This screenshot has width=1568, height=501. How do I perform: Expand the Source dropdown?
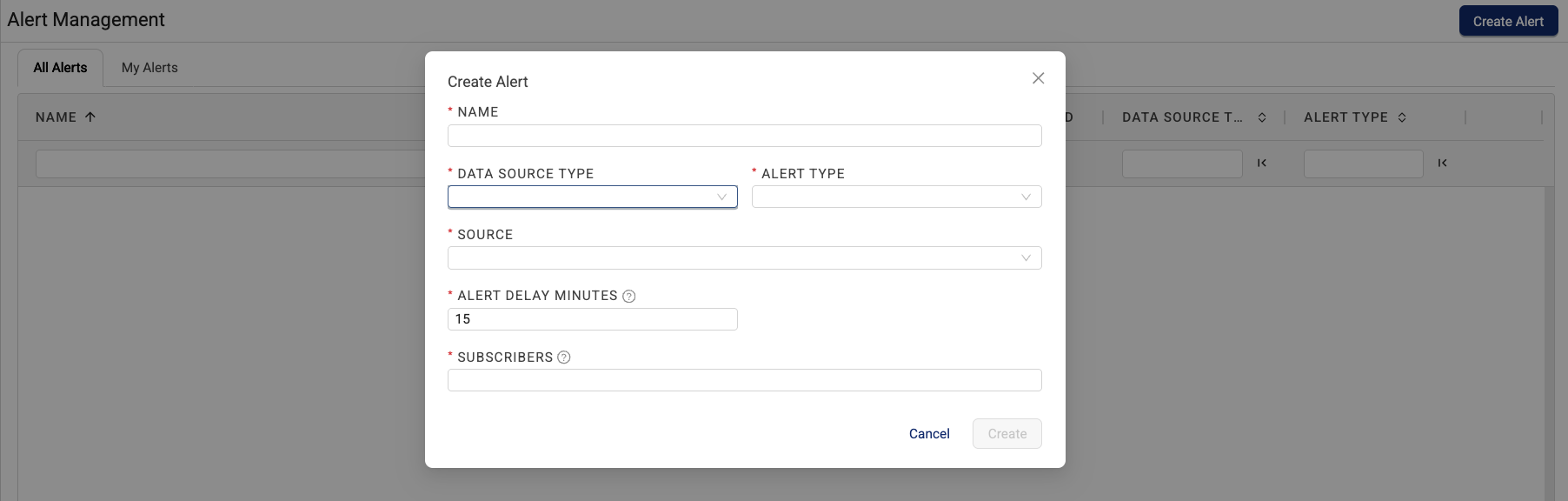point(744,258)
